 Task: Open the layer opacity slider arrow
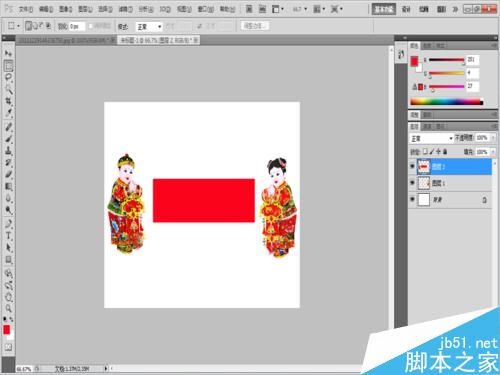[x=493, y=138]
